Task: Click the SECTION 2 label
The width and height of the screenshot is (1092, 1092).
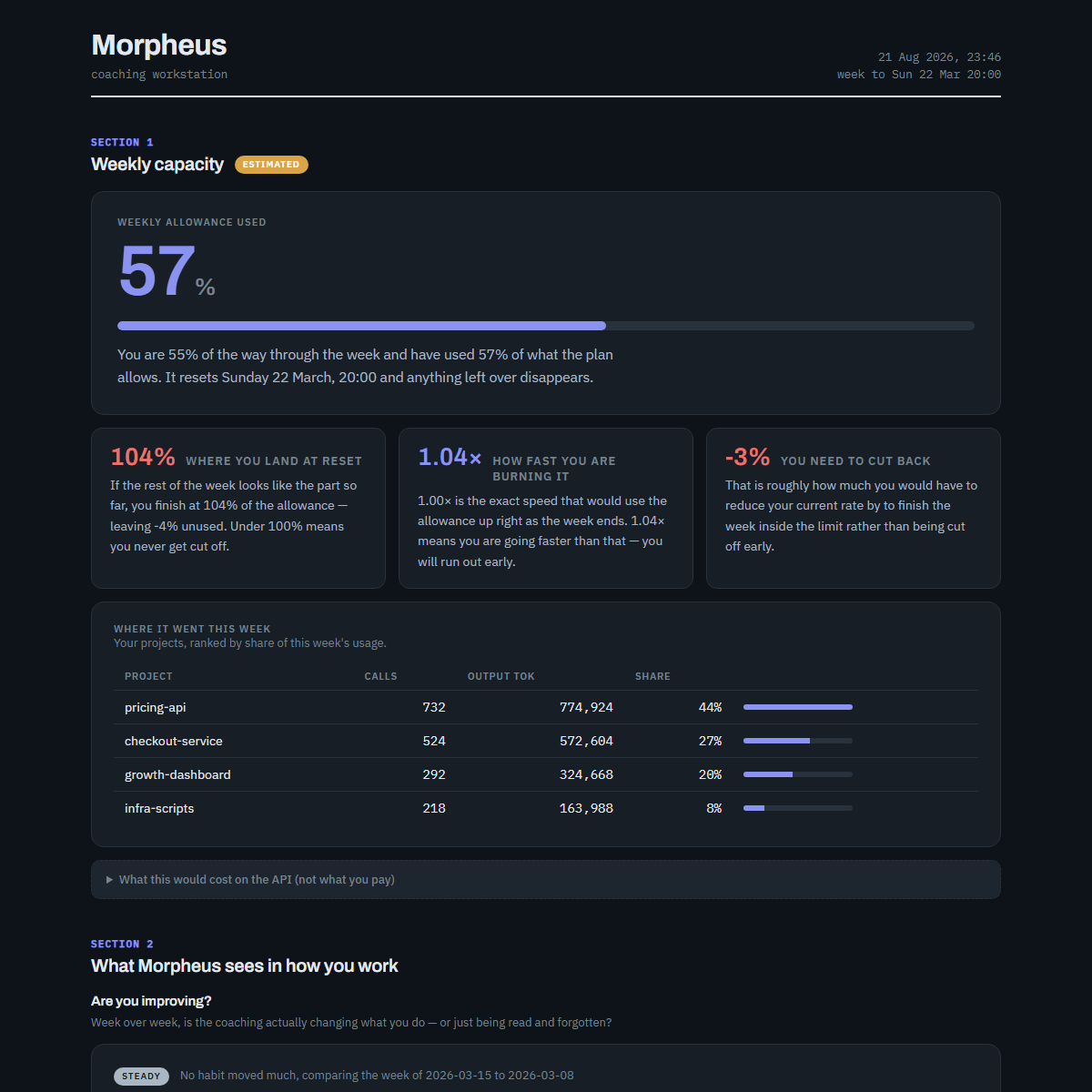Action: 122,944
